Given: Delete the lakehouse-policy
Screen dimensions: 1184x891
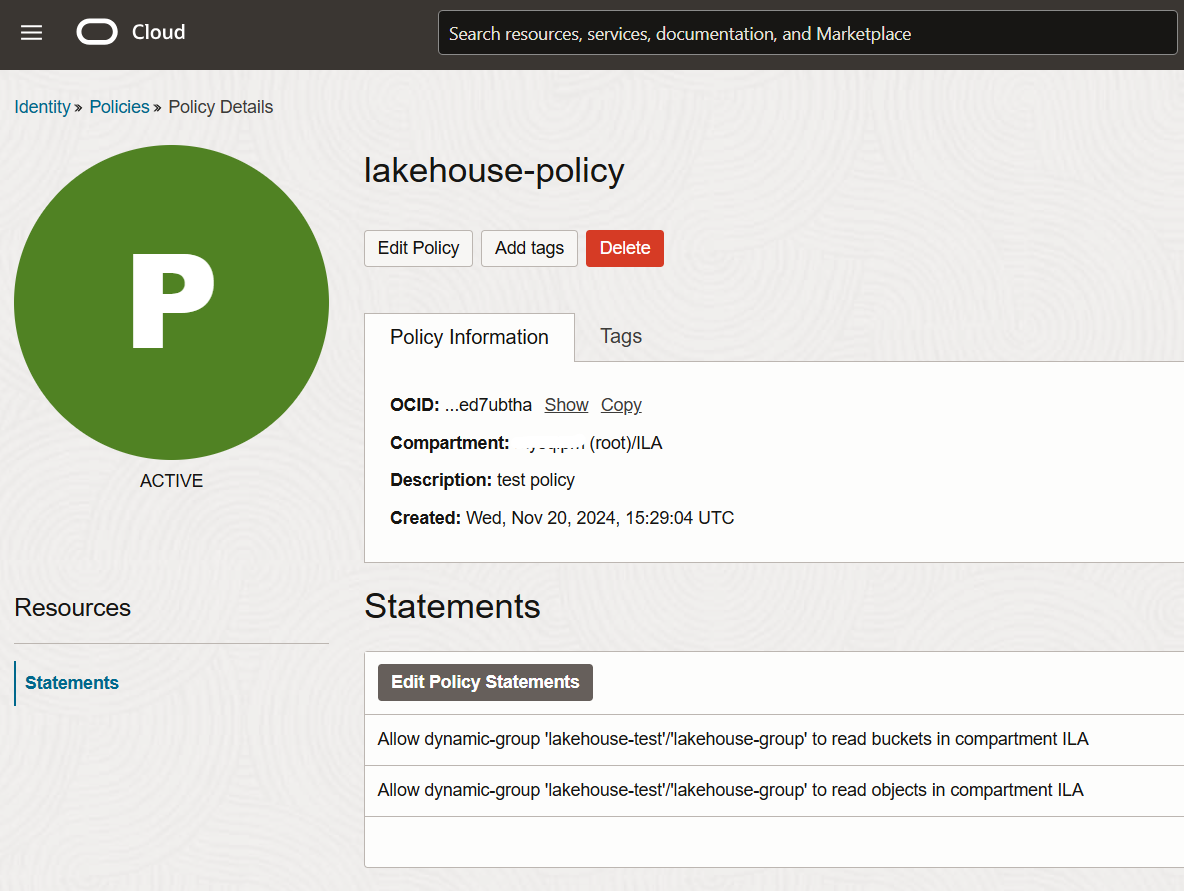Looking at the screenshot, I should coord(624,248).
